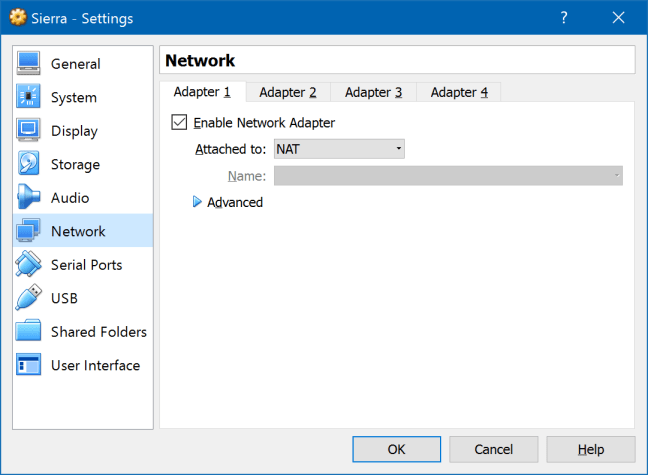This screenshot has width=648, height=475.
Task: Expand the Advanced section
Action: 197,202
